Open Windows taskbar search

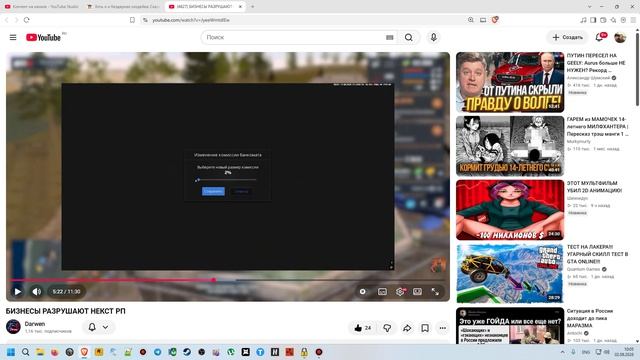click(x=26, y=352)
